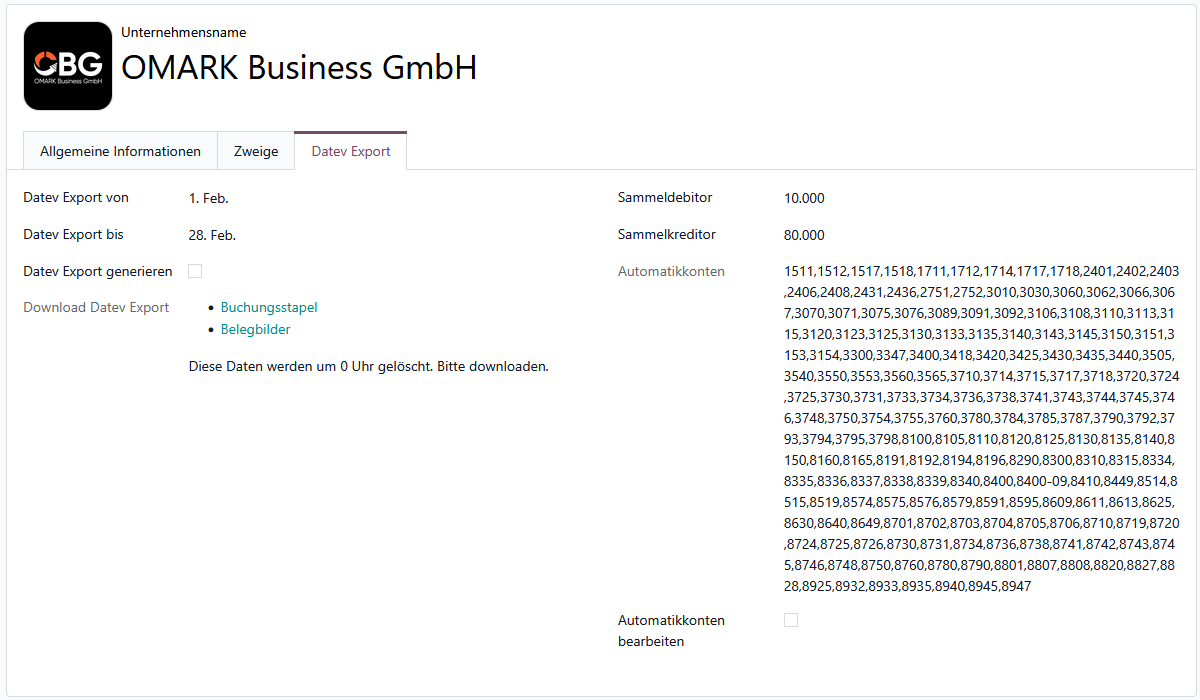1200x700 pixels.
Task: Enable the Datev Export generieren checkbox
Action: [195, 271]
